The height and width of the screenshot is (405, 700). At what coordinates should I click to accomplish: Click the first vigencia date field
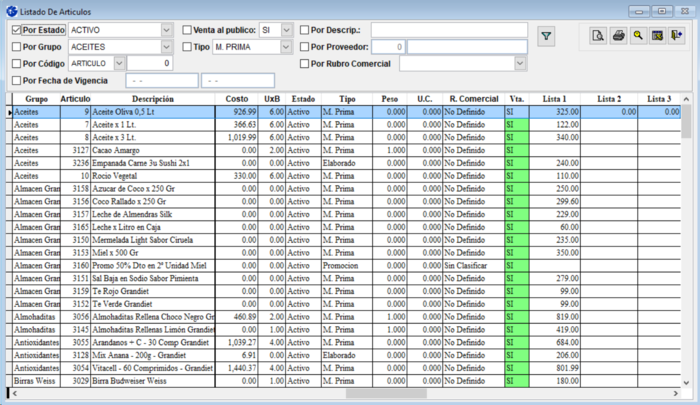click(162, 81)
